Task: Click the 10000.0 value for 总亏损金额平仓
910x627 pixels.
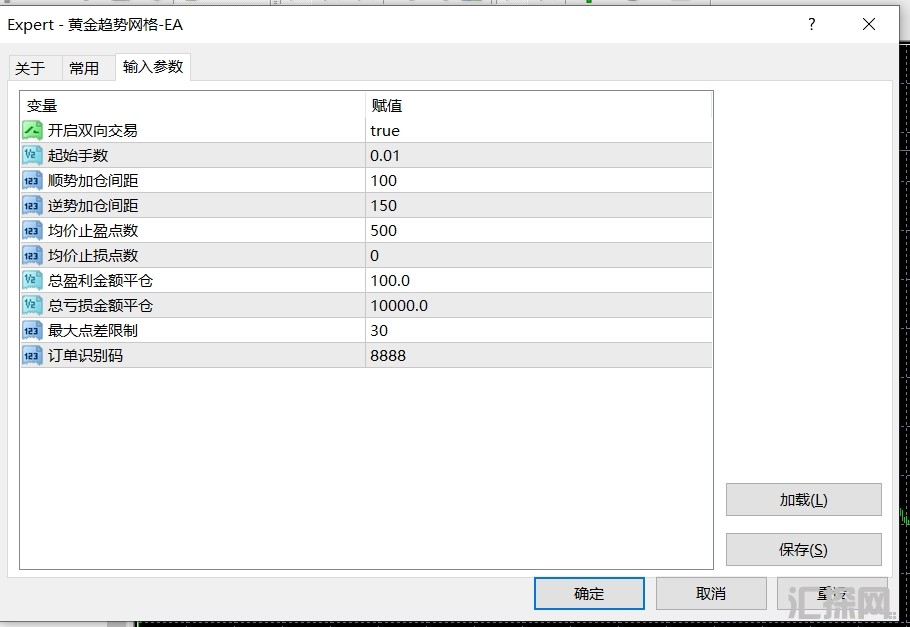Action: (399, 306)
